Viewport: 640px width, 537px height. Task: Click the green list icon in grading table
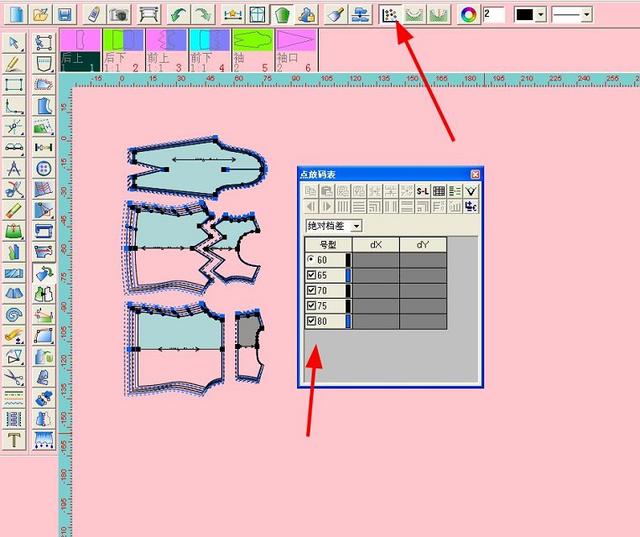[x=455, y=191]
